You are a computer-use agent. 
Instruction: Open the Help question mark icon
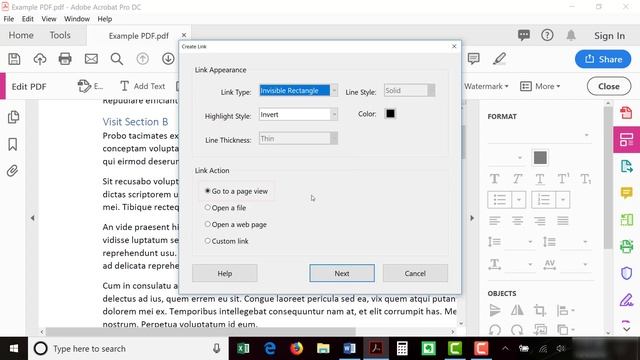[x=547, y=35]
